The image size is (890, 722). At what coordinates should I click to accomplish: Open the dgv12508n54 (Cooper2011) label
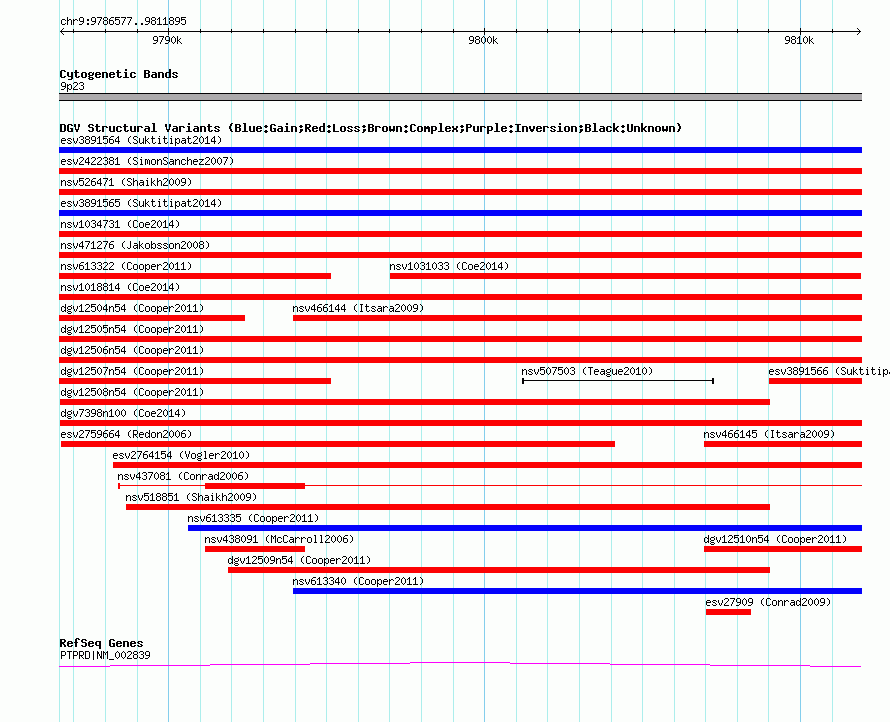[132, 392]
